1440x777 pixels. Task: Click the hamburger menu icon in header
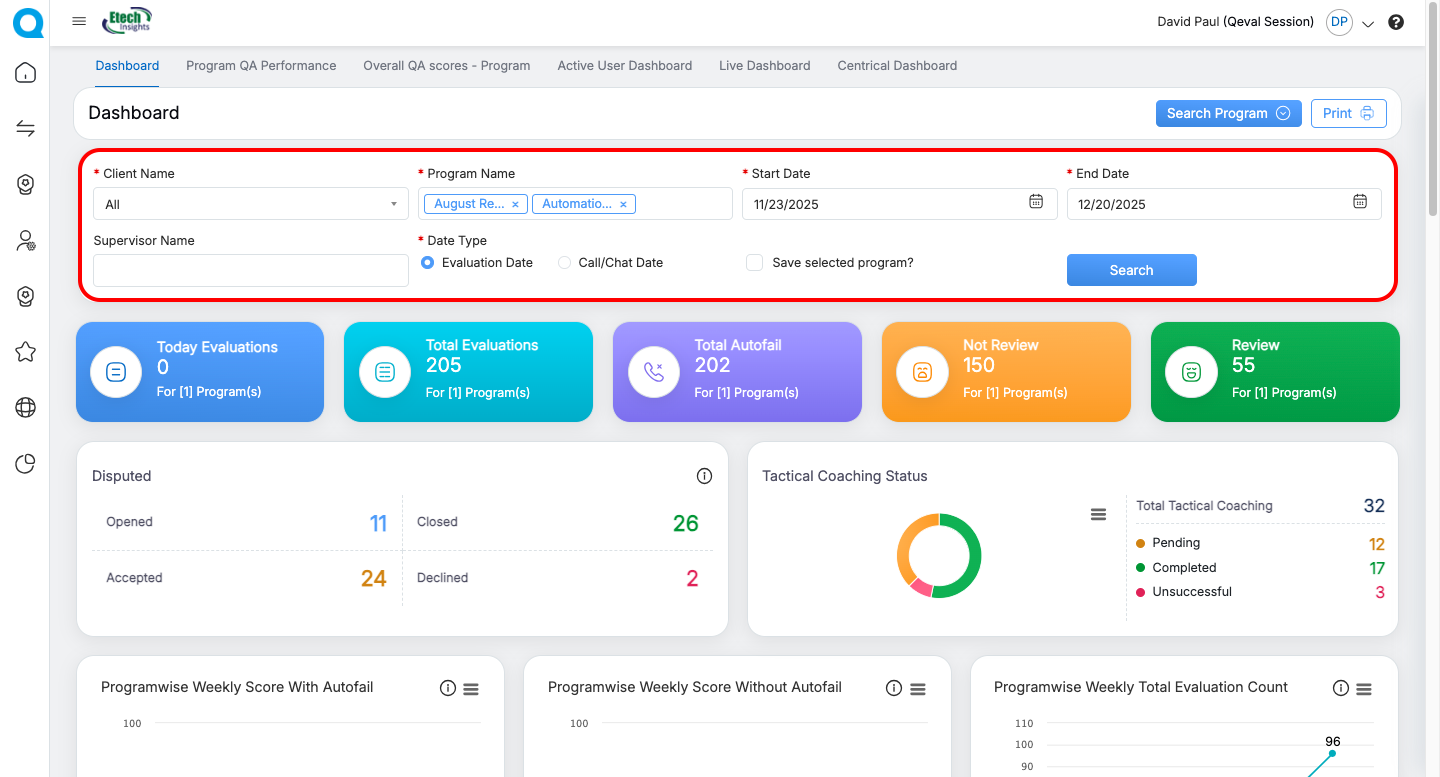pos(79,21)
